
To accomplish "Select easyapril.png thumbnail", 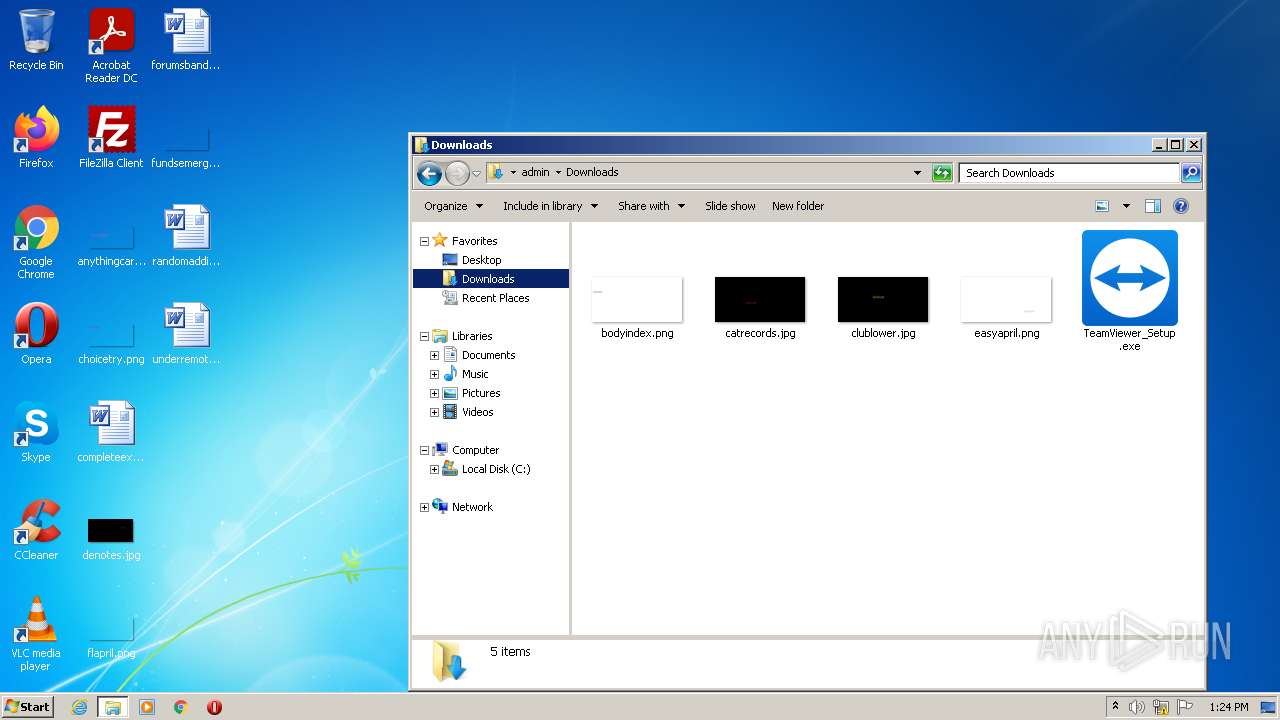I will coord(1006,308).
